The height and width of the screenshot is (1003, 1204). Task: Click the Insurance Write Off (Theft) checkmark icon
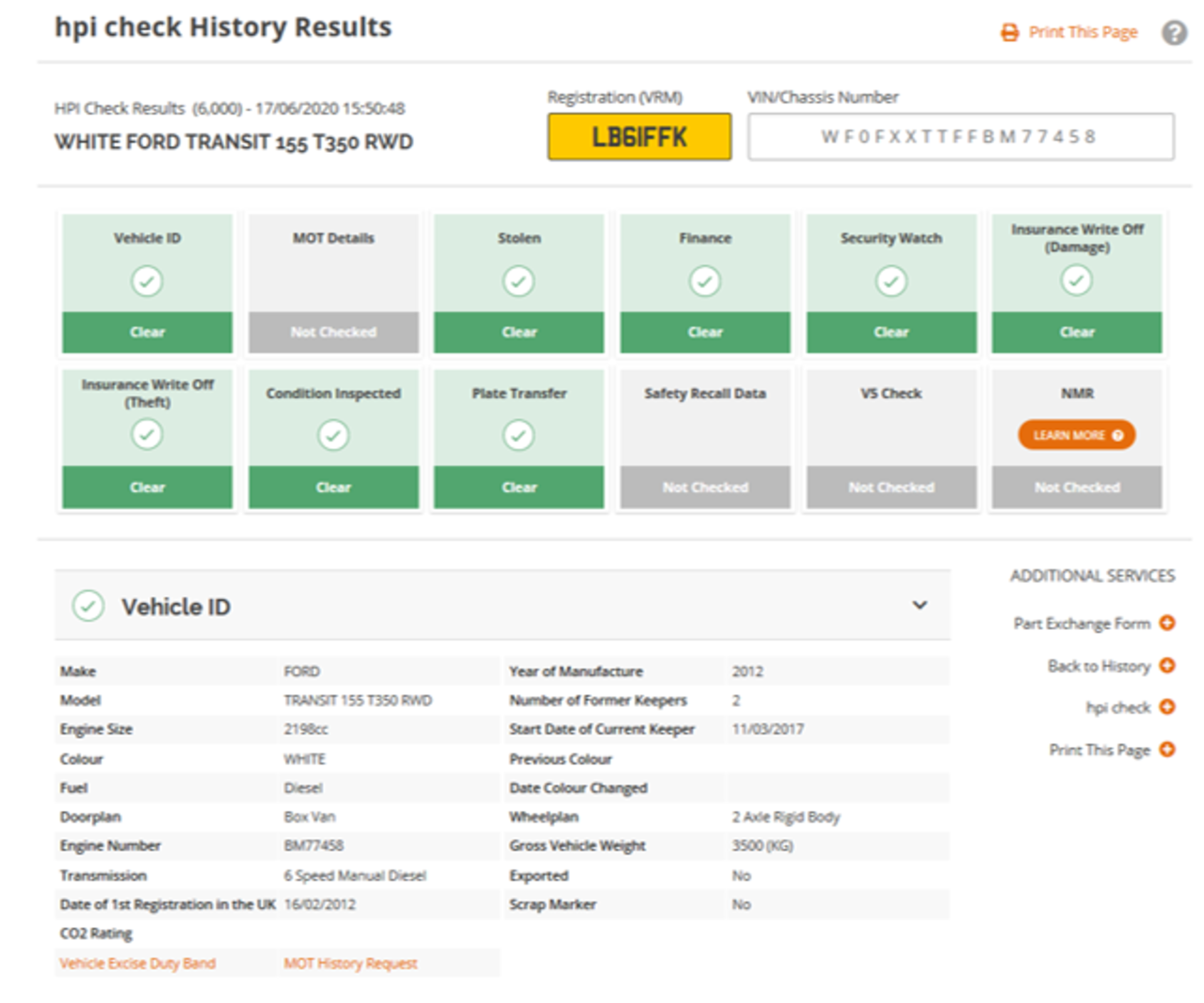pyautogui.click(x=147, y=434)
